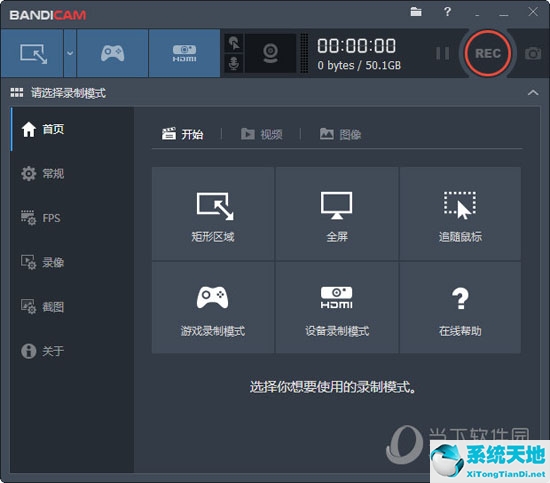Click the pause recording button

442,54
